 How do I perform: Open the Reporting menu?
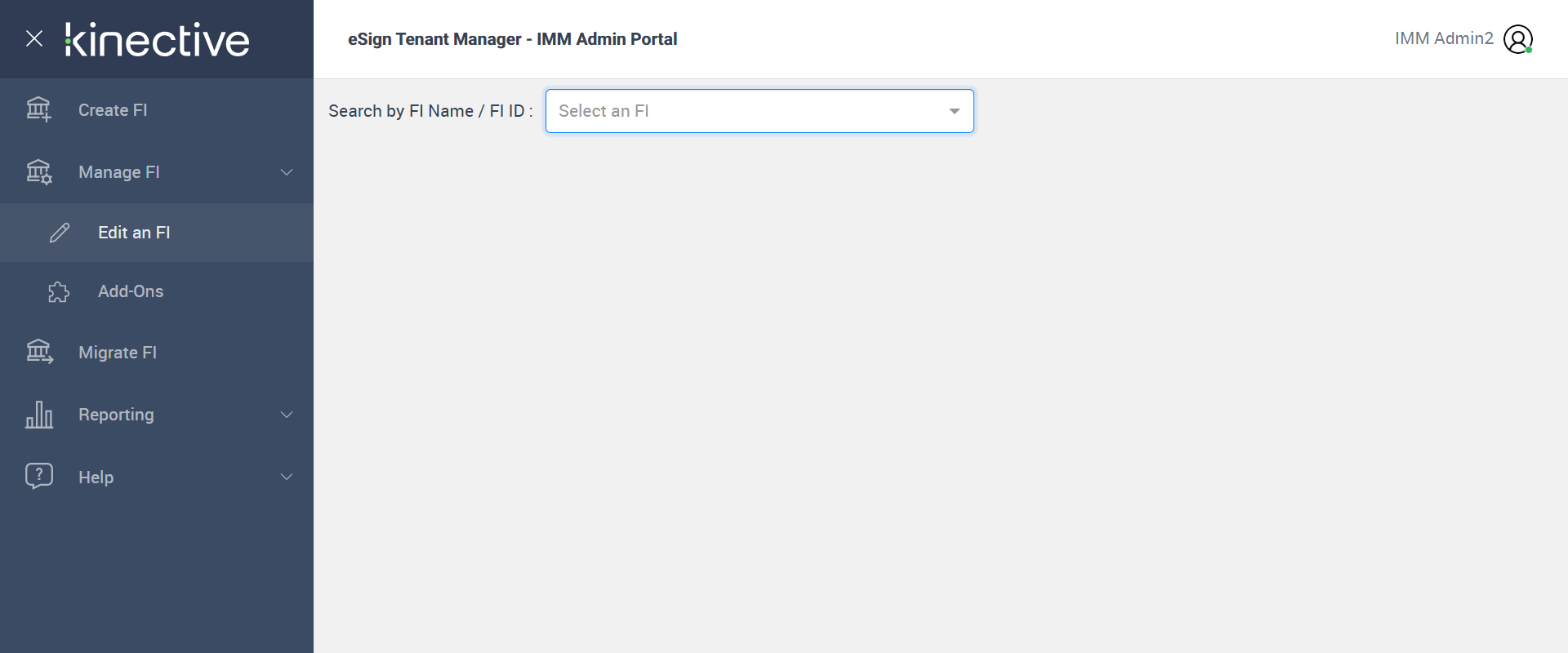coord(157,415)
